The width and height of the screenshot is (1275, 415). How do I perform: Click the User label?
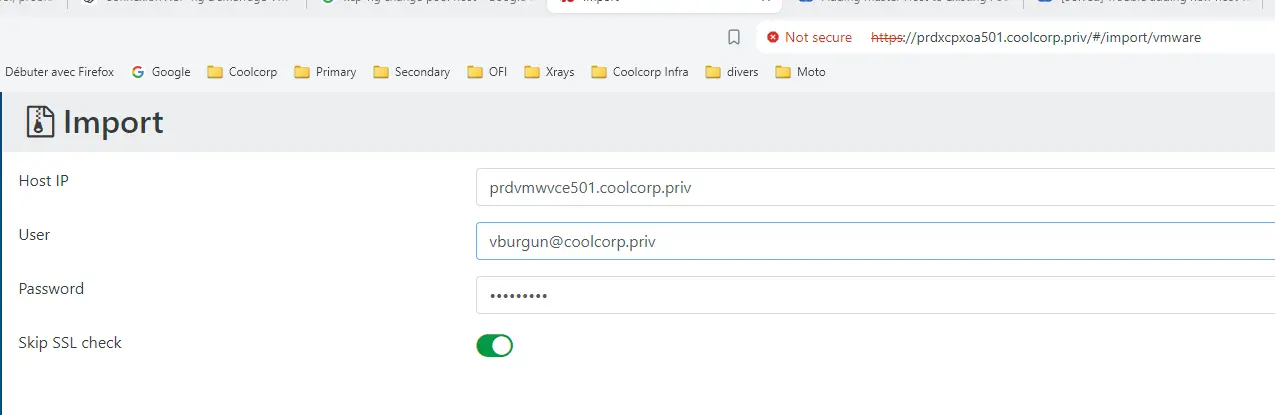click(x=34, y=234)
